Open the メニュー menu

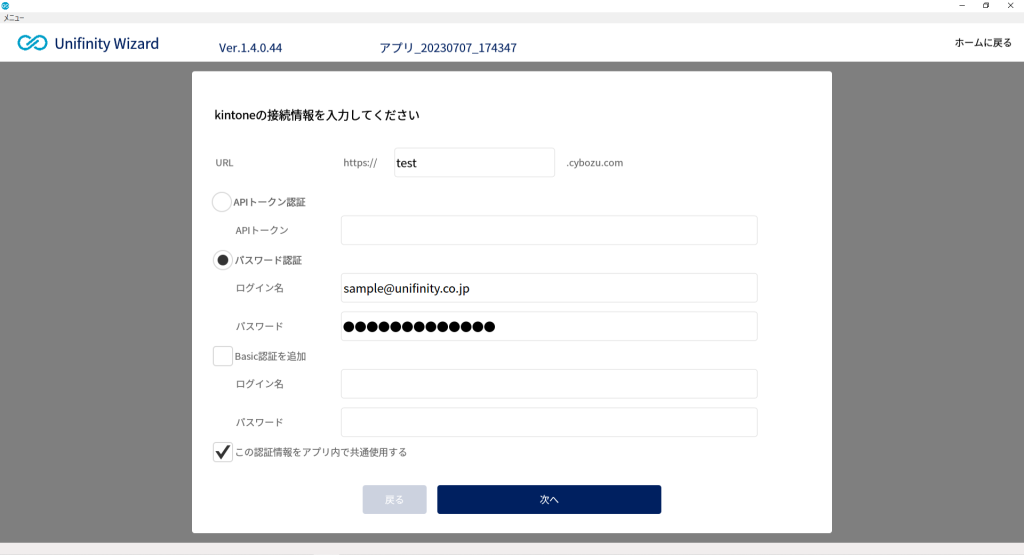click(14, 18)
